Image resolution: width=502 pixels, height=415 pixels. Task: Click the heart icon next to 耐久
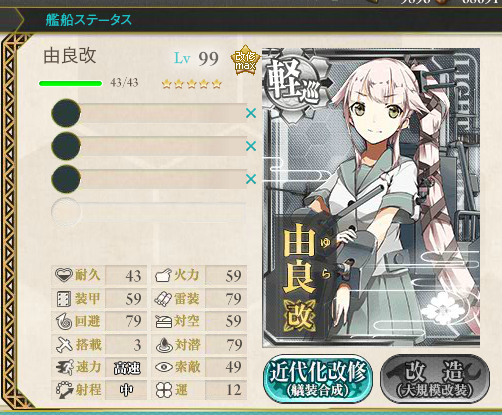tap(63, 275)
